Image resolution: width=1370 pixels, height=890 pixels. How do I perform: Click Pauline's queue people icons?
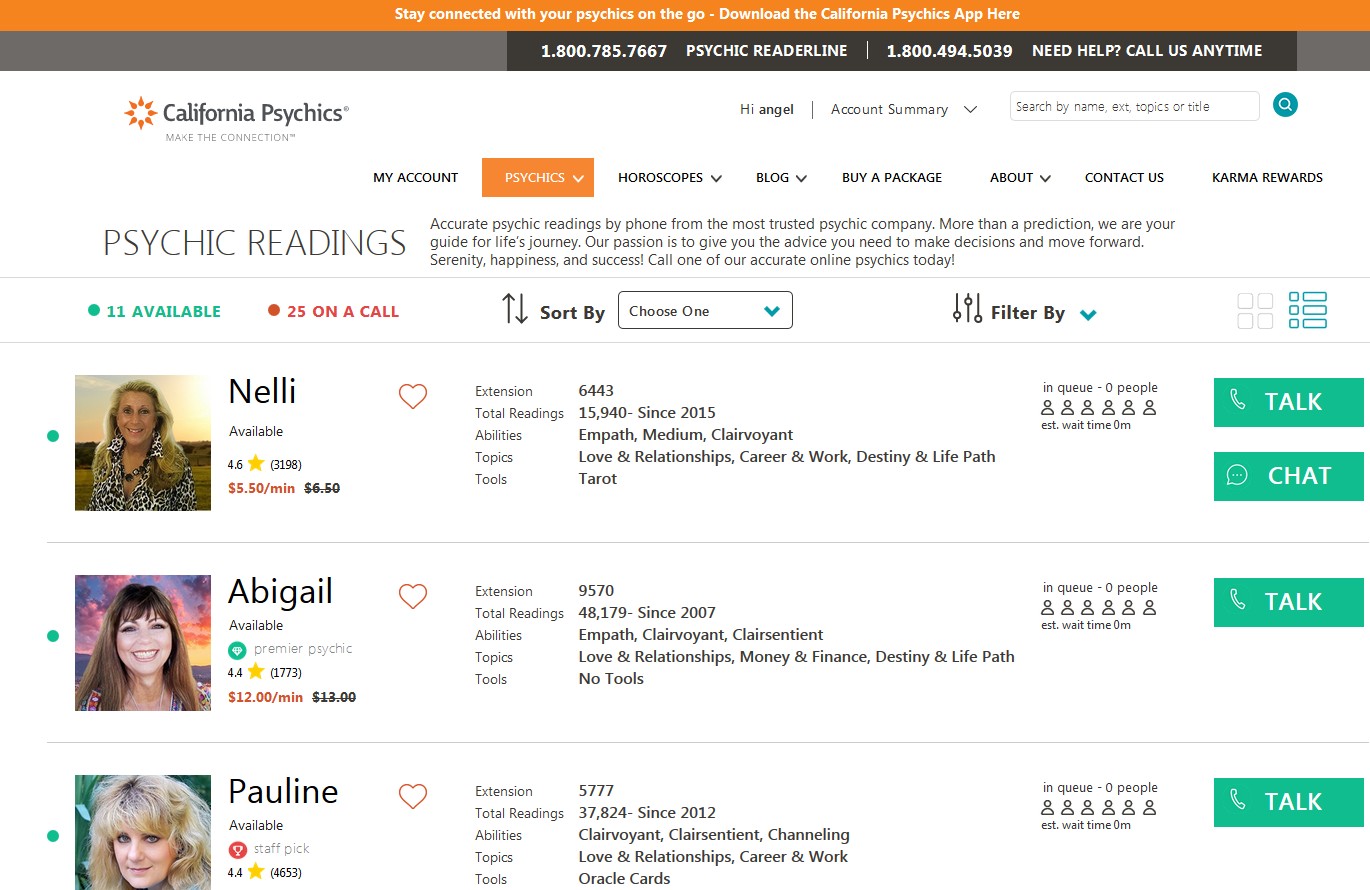[1099, 808]
